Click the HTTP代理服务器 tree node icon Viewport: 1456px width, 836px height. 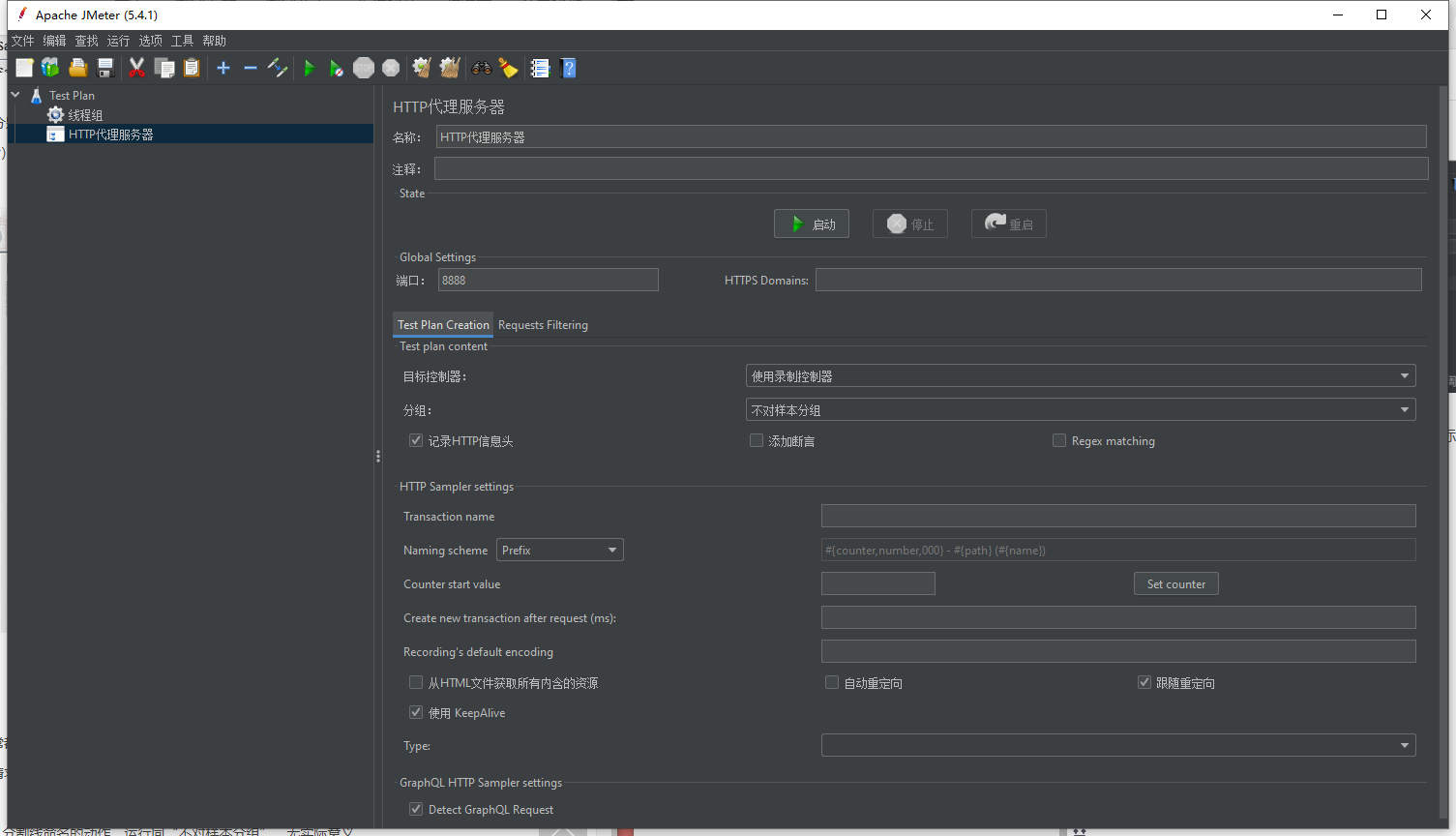pyautogui.click(x=55, y=134)
